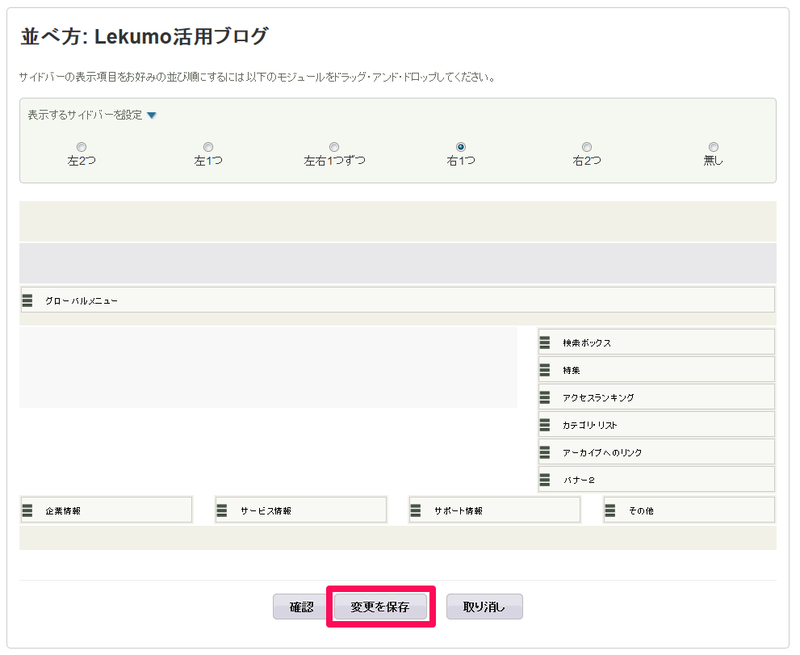Select the サービス情報 module label
The width and height of the screenshot is (800, 655).
pyautogui.click(x=266, y=511)
